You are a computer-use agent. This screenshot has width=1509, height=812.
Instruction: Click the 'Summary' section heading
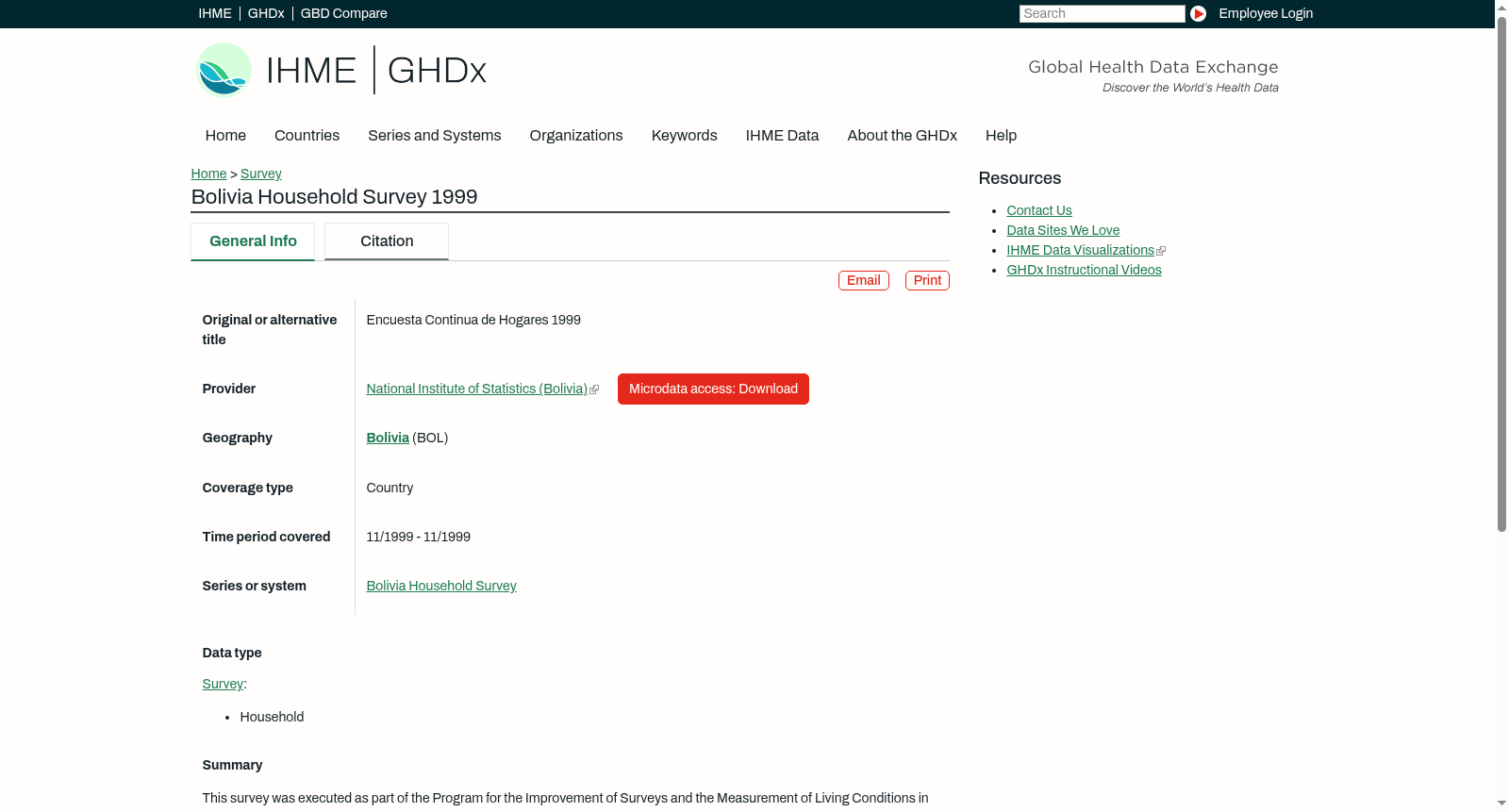pos(232,765)
